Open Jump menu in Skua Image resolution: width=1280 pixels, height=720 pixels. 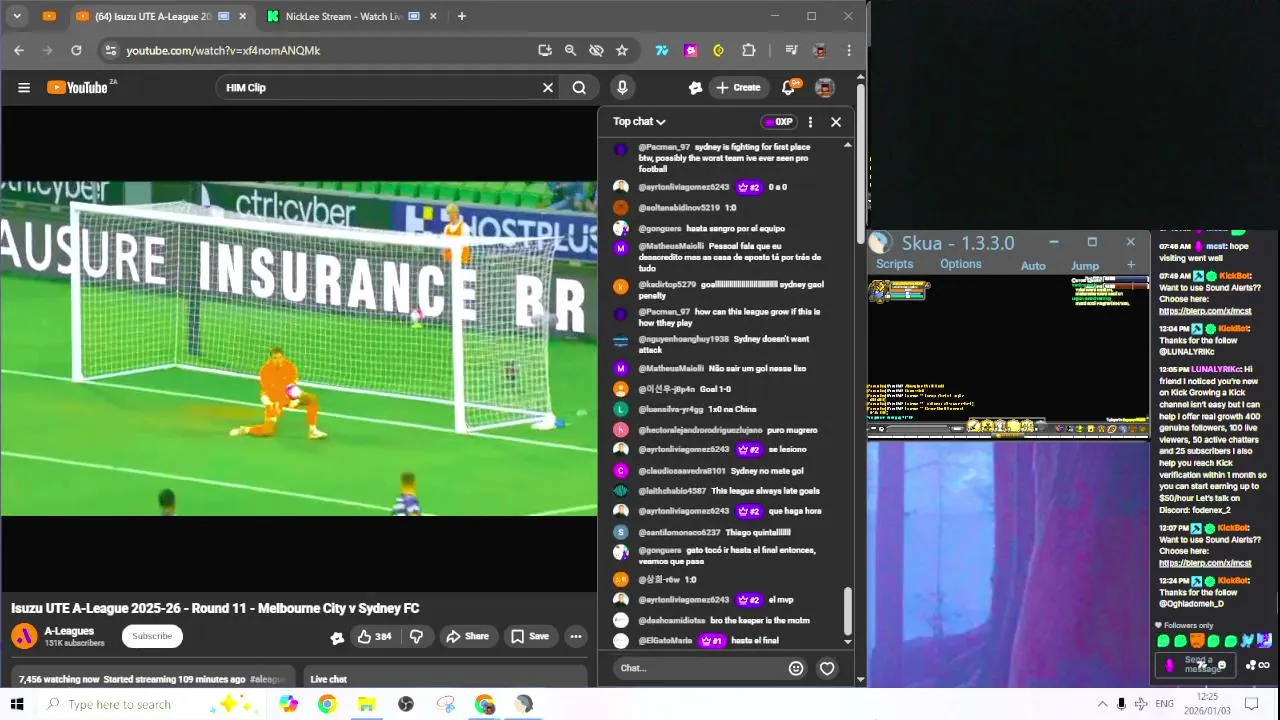tap(1085, 266)
